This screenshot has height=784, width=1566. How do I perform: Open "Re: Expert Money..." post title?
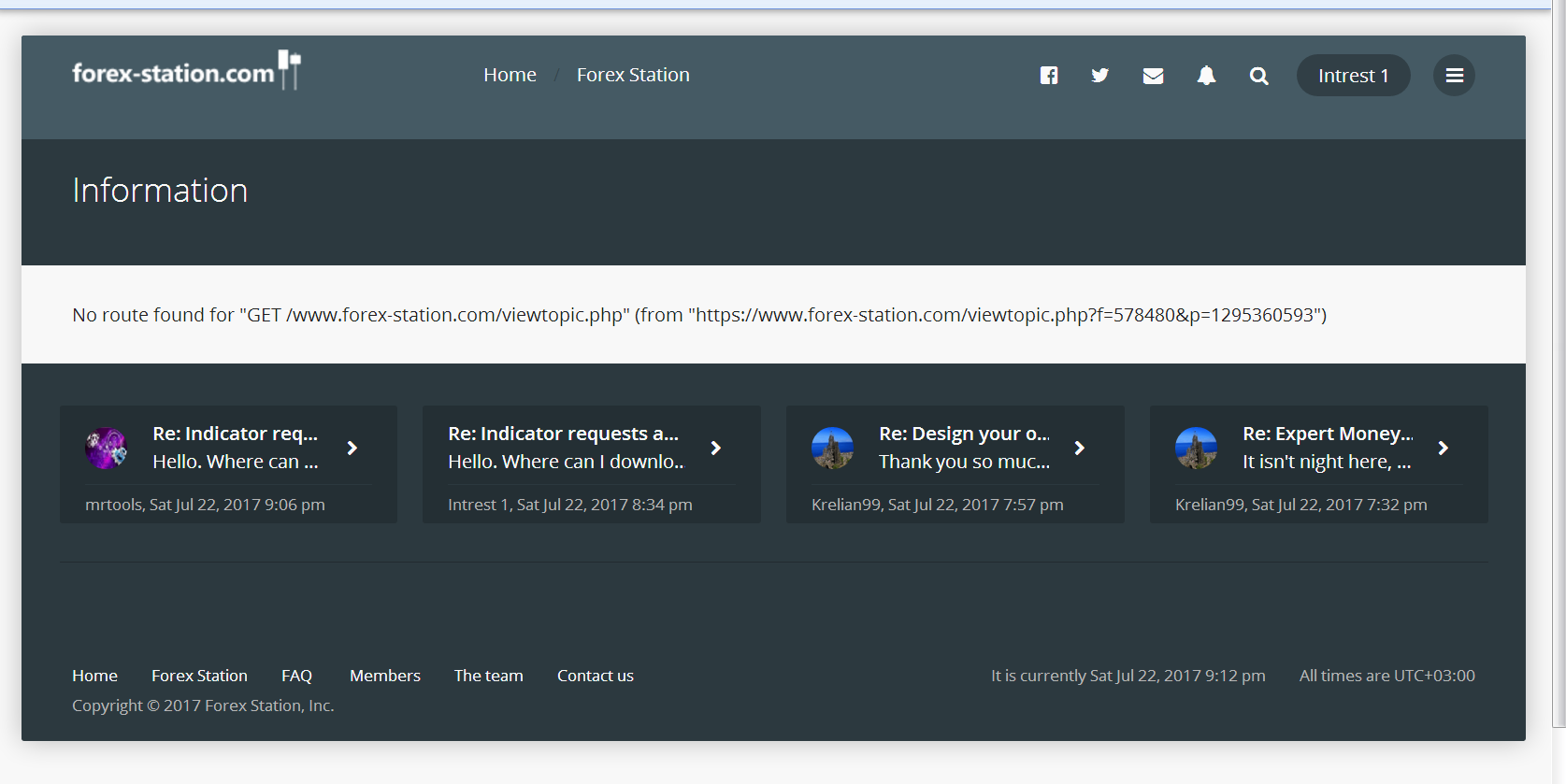point(1329,434)
